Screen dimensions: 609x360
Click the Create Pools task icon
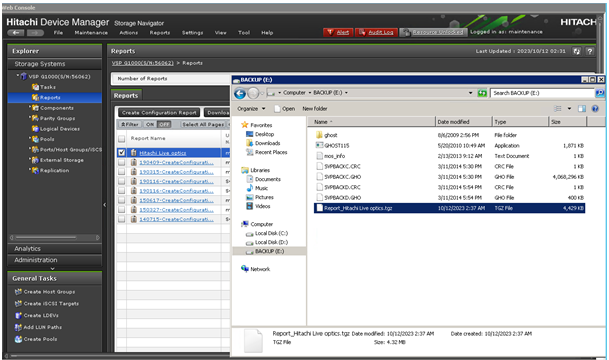coord(18,339)
